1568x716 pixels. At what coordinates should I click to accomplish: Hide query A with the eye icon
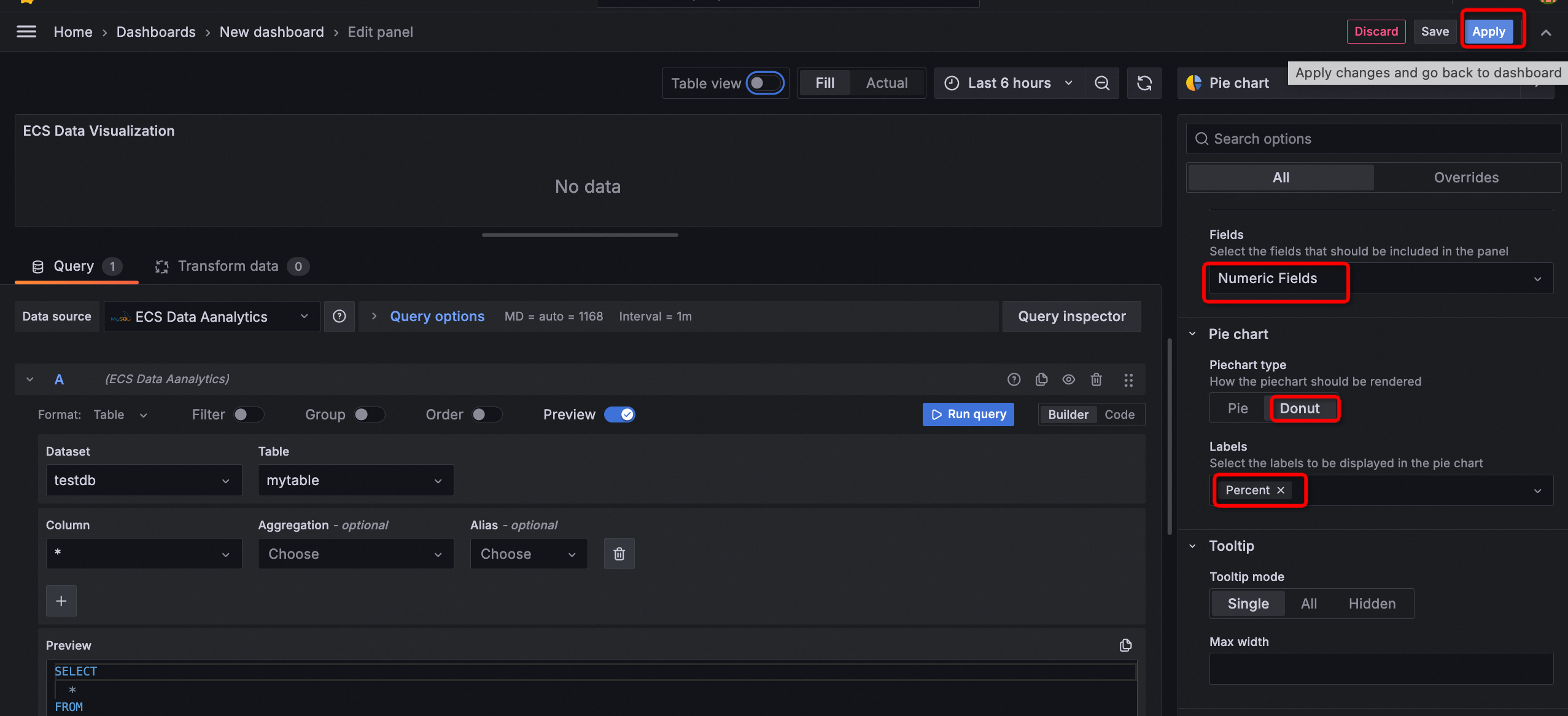[x=1069, y=379]
